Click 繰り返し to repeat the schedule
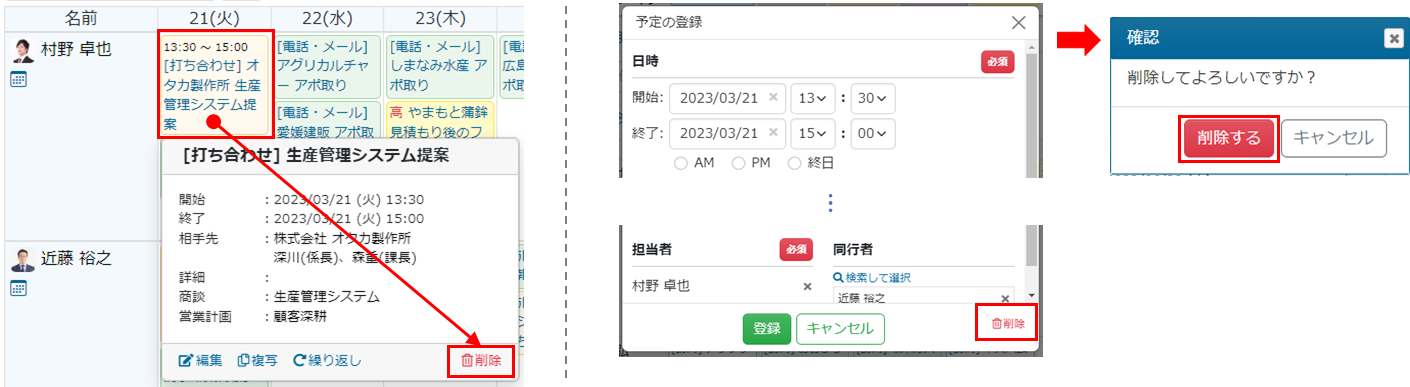The width and height of the screenshot is (1410, 387). pyautogui.click(x=327, y=361)
